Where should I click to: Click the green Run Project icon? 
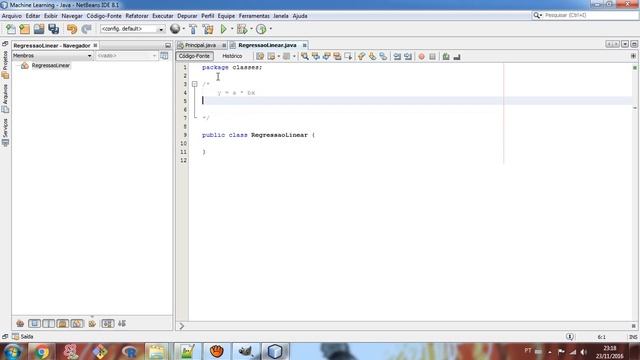click(x=223, y=29)
